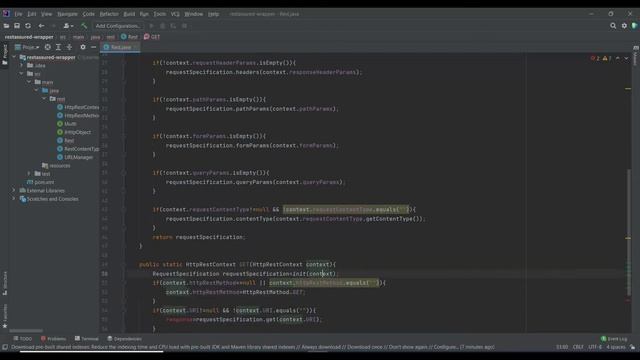
Task: Open the Dependencies tool window
Action: pyautogui.click(x=124, y=339)
